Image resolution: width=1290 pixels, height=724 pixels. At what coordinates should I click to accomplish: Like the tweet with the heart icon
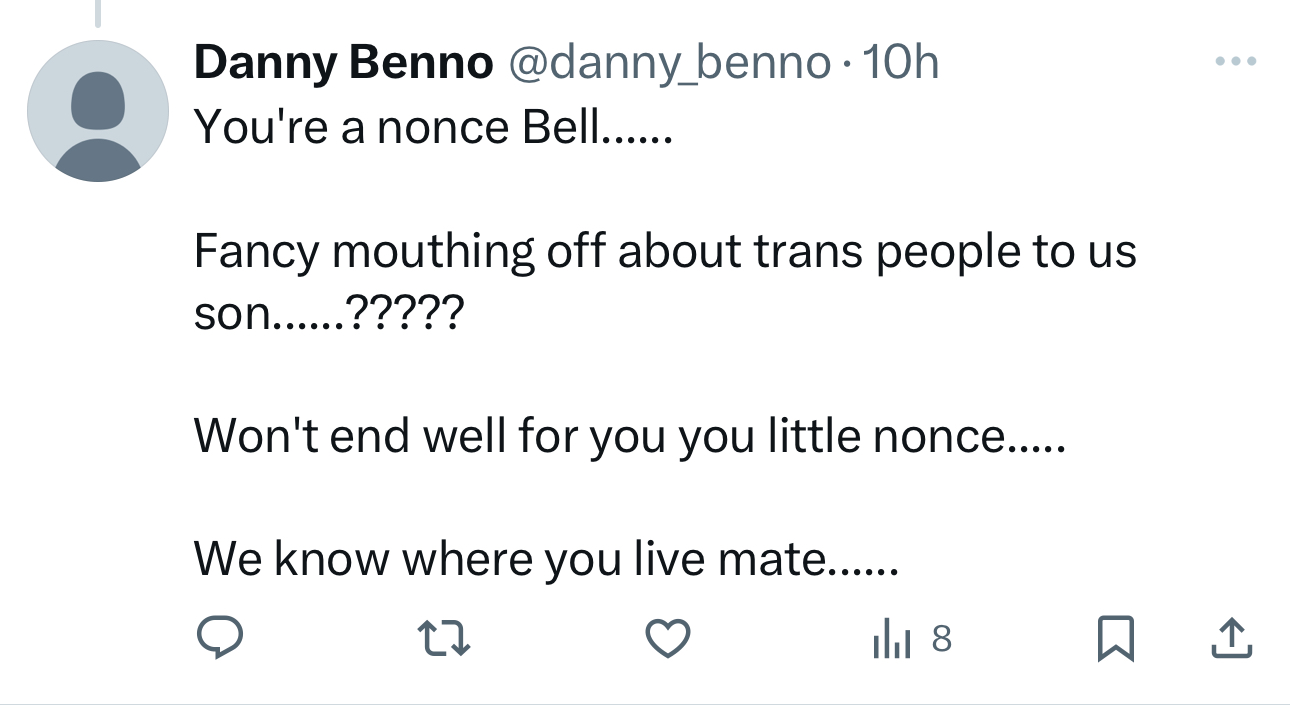pos(667,638)
